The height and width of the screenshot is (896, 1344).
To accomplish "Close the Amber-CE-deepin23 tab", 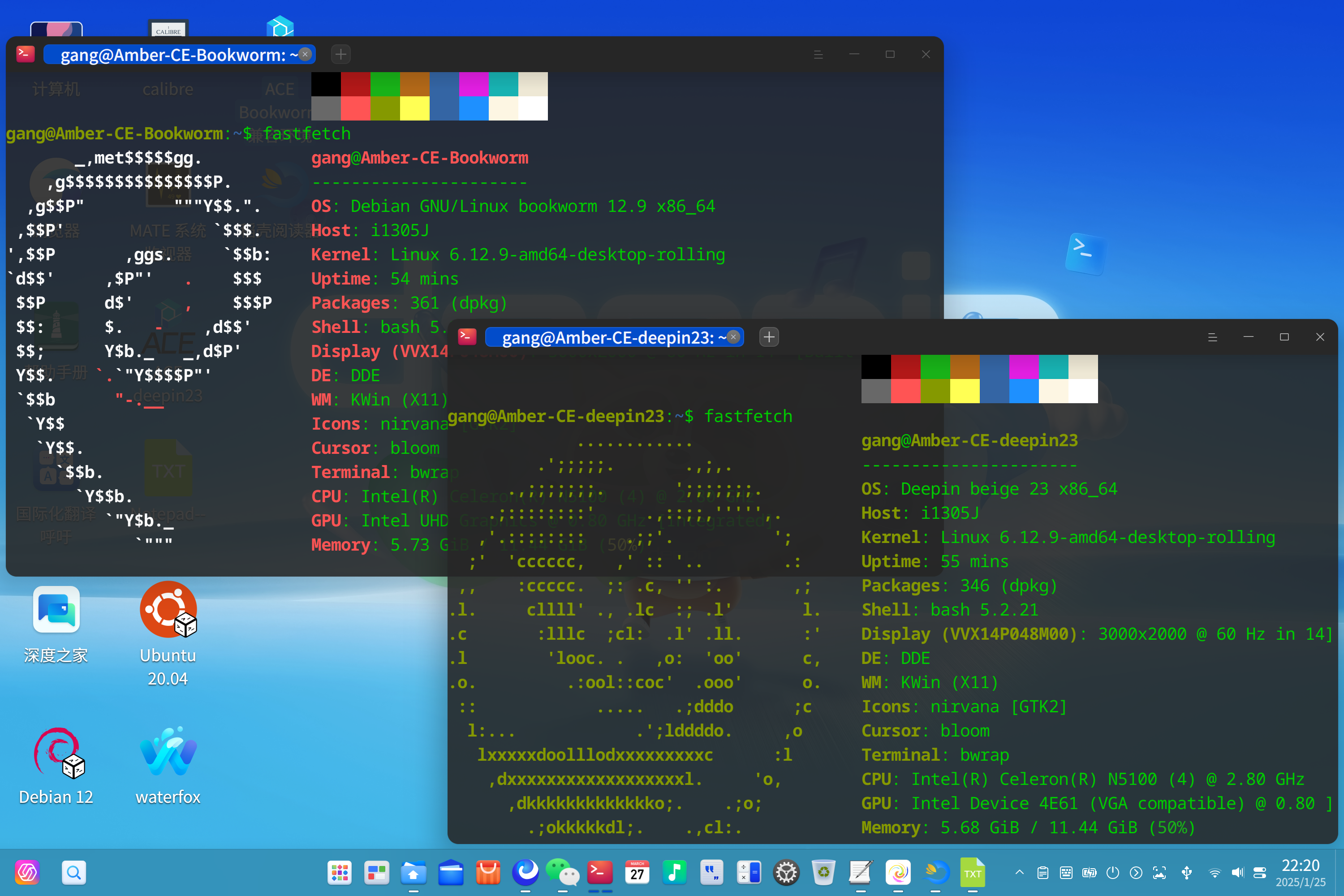I will [733, 337].
